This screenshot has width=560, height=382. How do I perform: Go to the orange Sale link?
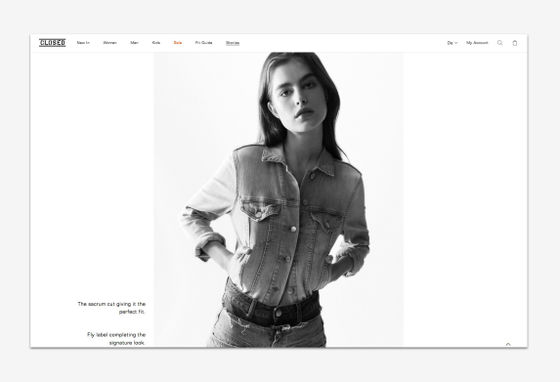[178, 43]
